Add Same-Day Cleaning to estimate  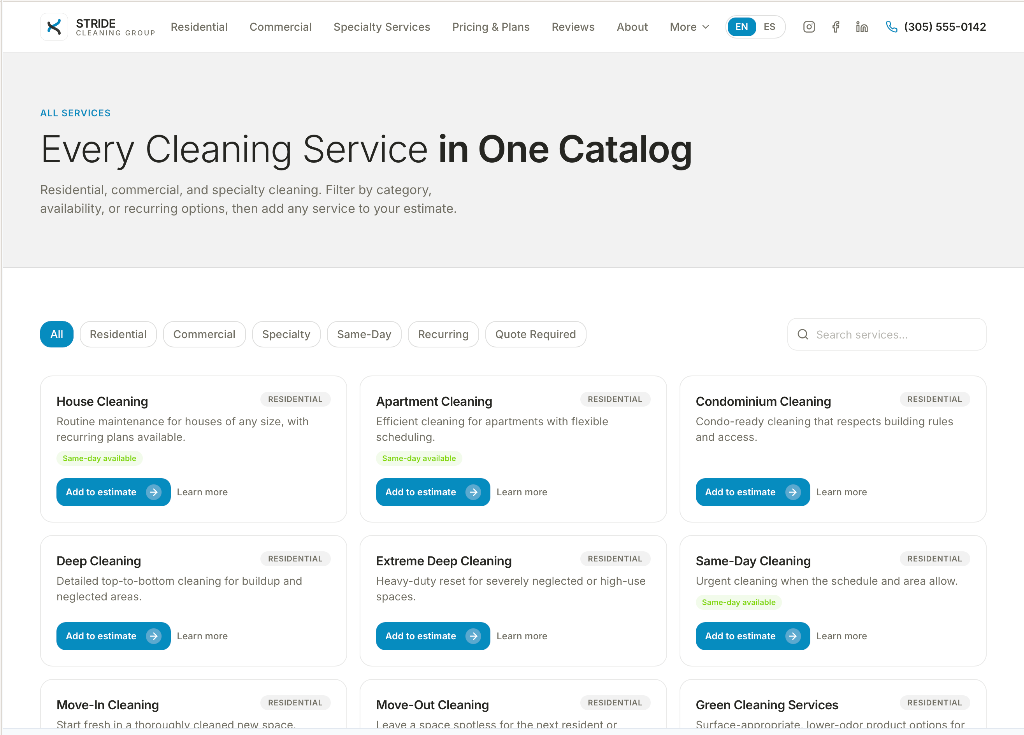pyautogui.click(x=752, y=636)
